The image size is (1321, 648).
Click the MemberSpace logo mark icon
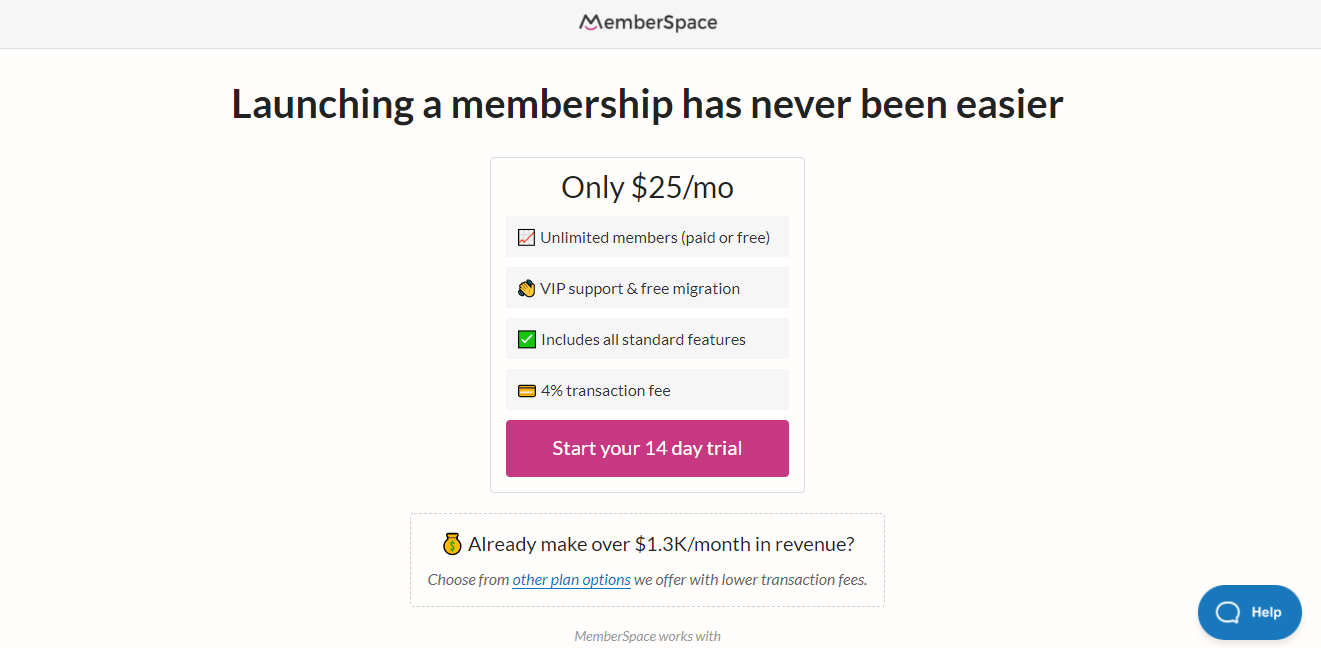pyautogui.click(x=589, y=22)
